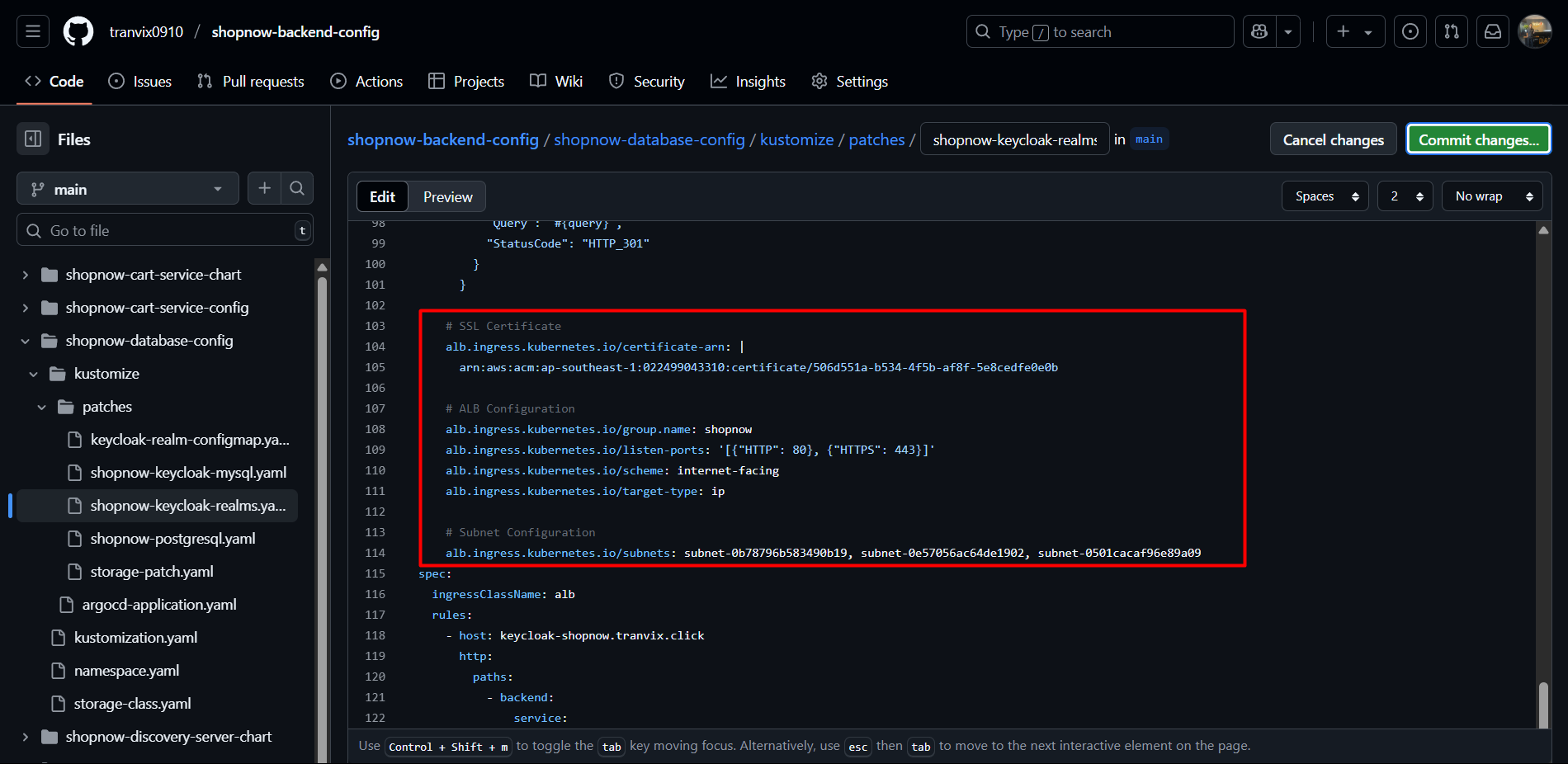Switch editor to Preview mode
Viewport: 1568px width, 764px height.
[447, 197]
